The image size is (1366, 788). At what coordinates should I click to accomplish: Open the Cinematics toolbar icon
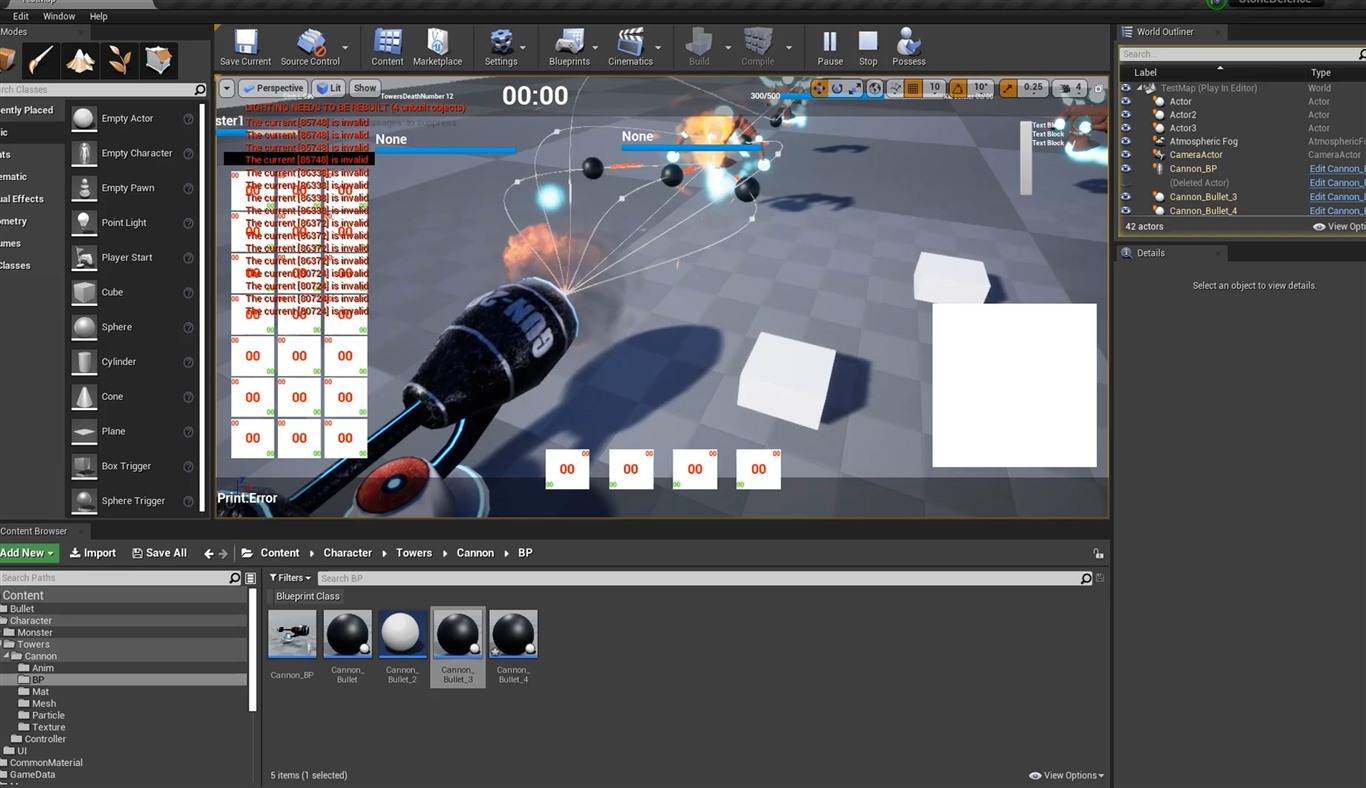click(x=630, y=46)
